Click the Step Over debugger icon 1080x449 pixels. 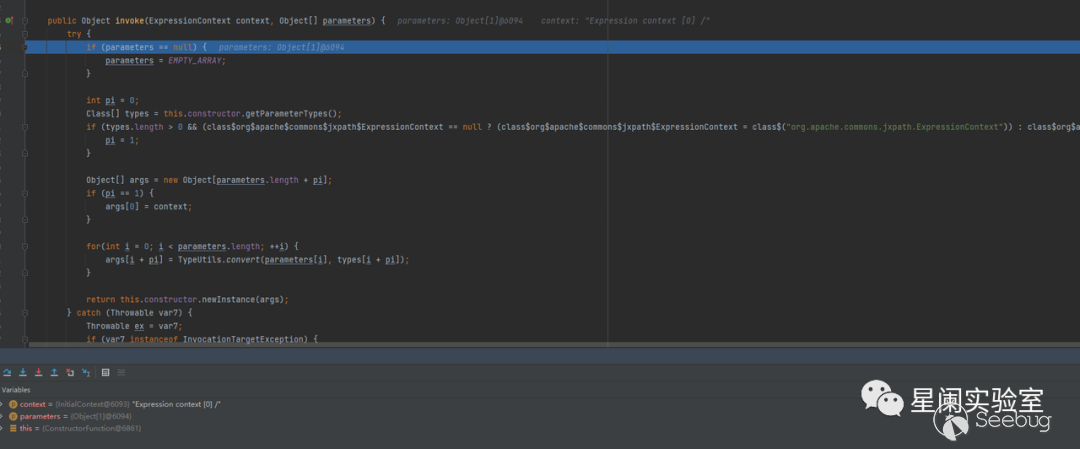click(7, 372)
